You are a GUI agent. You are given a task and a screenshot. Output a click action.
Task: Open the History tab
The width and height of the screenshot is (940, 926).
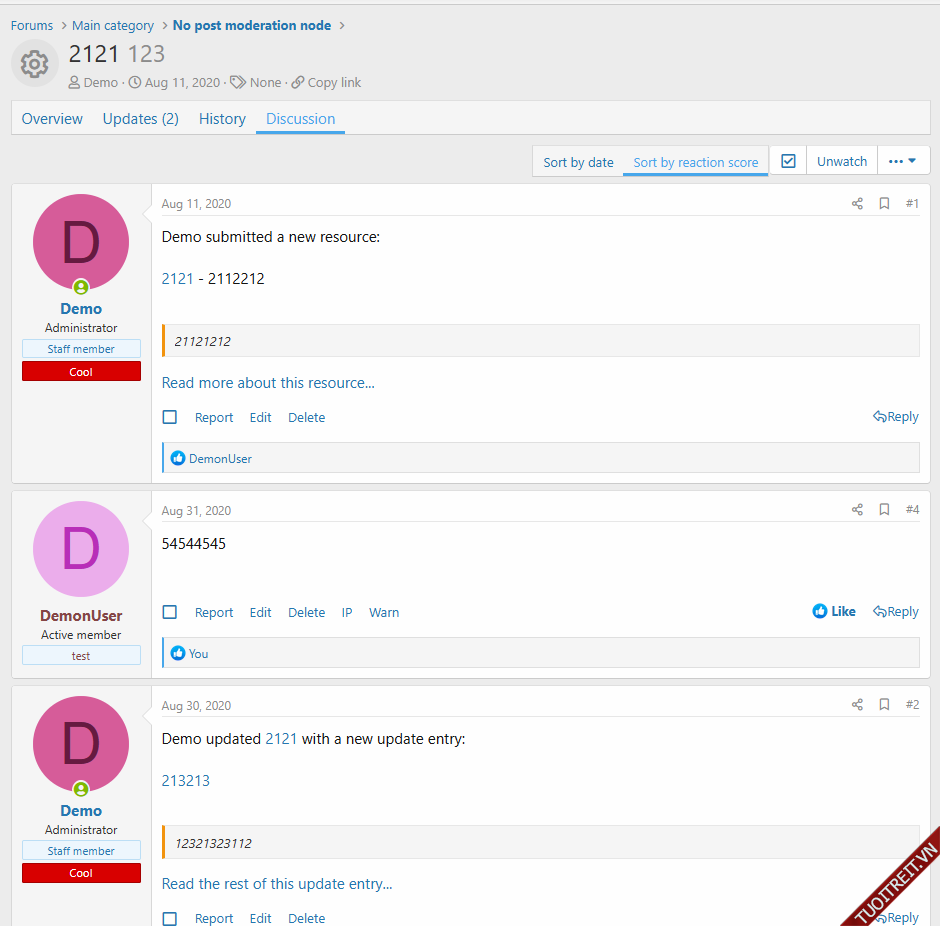[x=222, y=119]
